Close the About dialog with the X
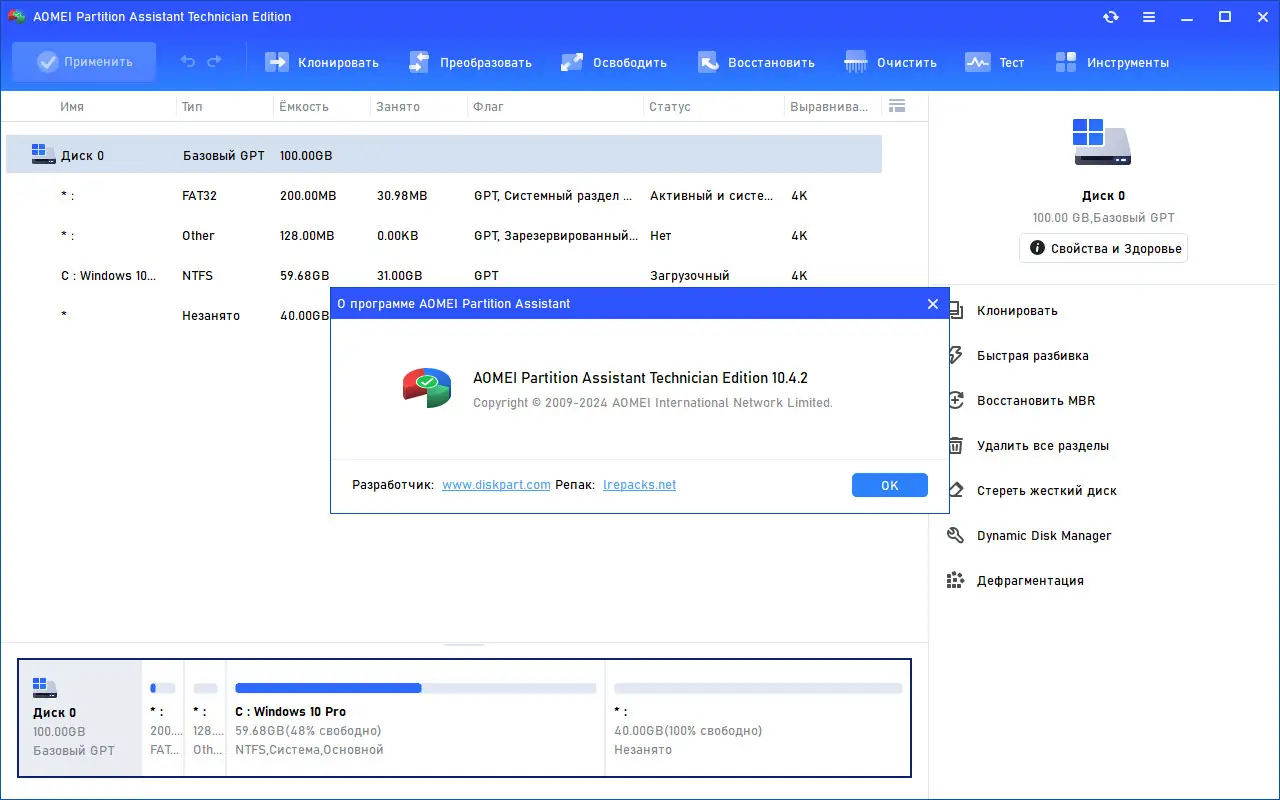Viewport: 1280px width, 800px height. (933, 304)
